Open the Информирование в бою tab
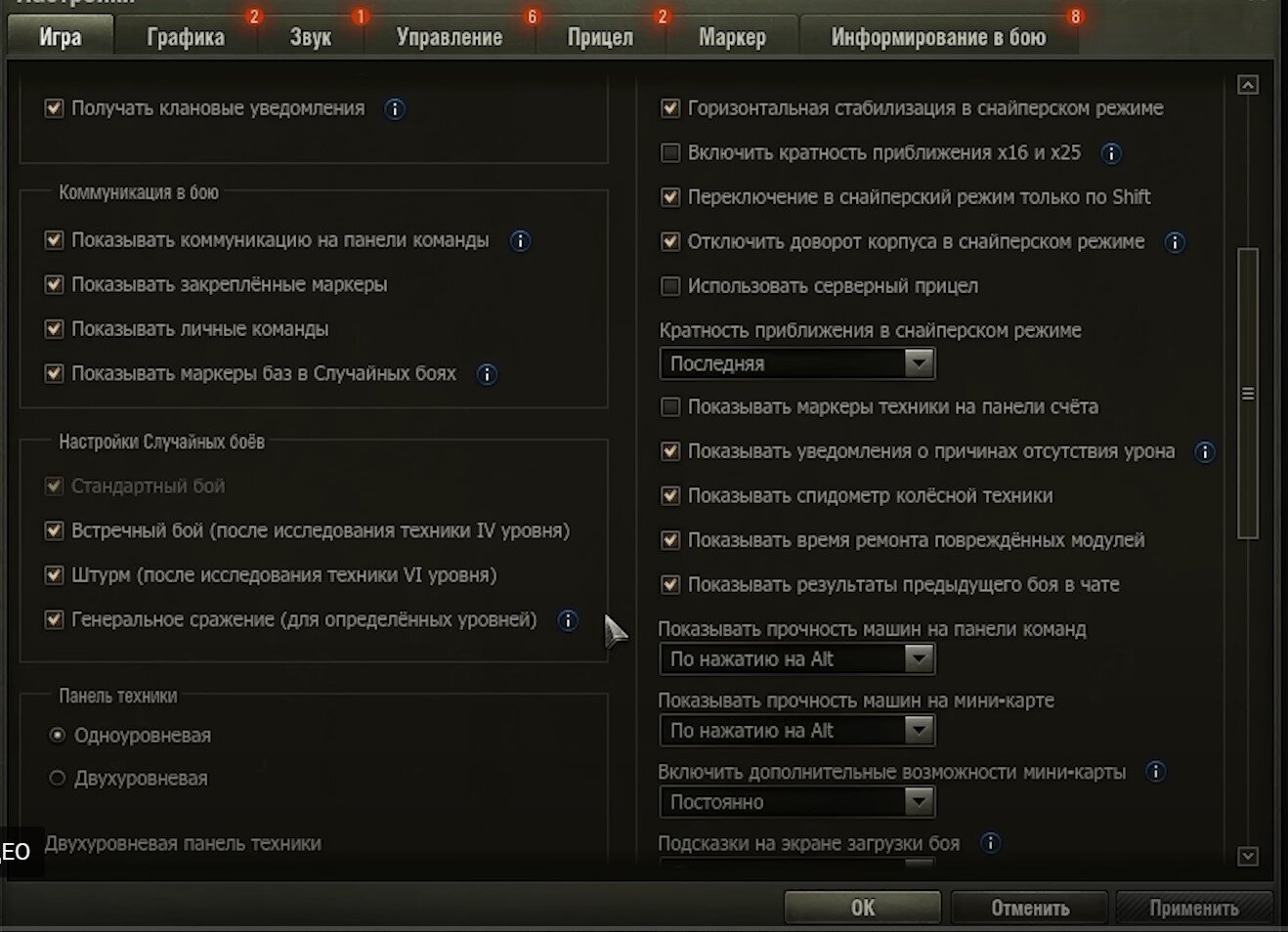This screenshot has height=932, width=1288. [x=938, y=37]
